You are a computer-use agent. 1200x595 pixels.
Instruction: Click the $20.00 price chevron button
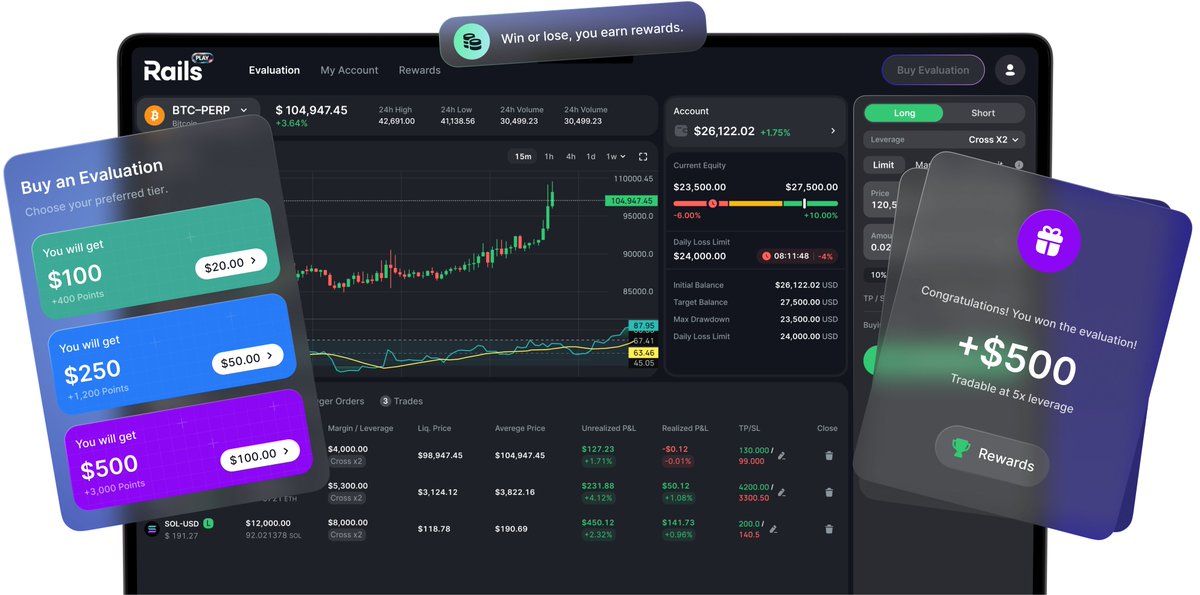click(x=230, y=264)
